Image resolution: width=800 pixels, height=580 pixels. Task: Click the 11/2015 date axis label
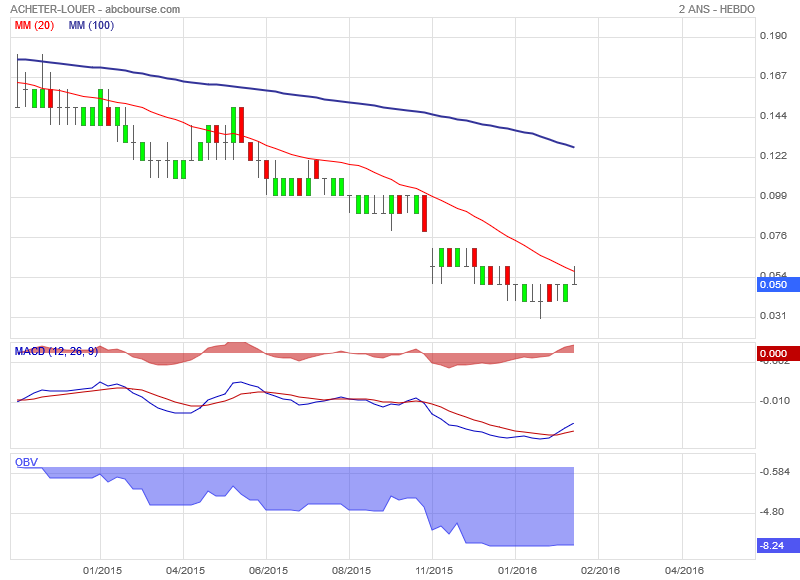pyautogui.click(x=434, y=570)
